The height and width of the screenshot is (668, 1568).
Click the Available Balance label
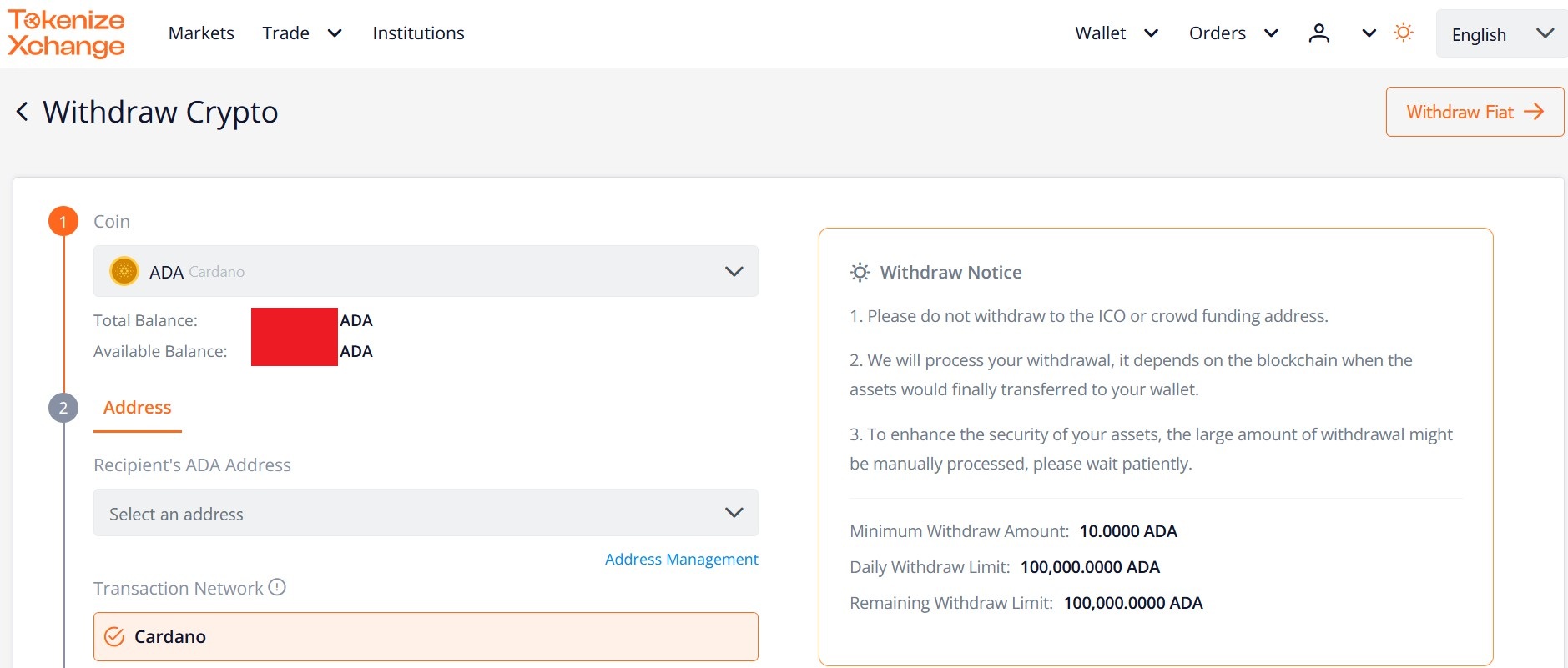point(160,351)
